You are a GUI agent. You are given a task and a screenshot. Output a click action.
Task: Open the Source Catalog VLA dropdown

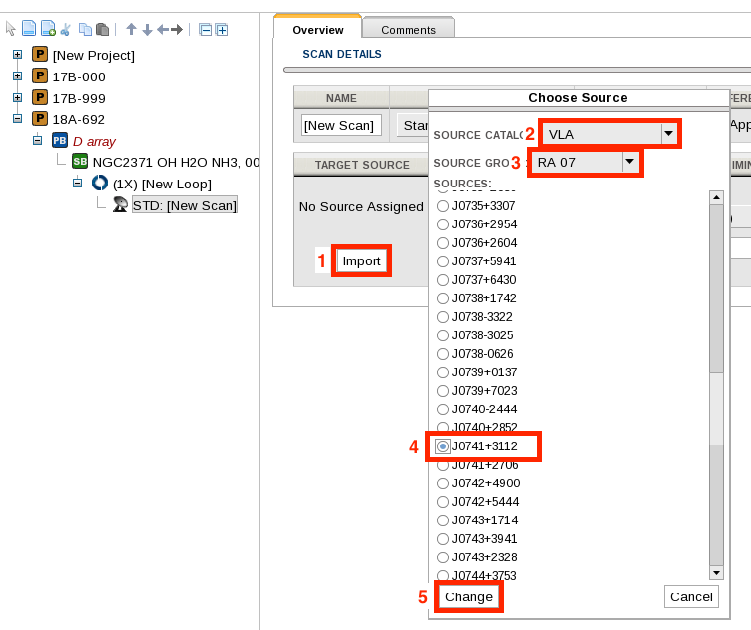click(668, 134)
